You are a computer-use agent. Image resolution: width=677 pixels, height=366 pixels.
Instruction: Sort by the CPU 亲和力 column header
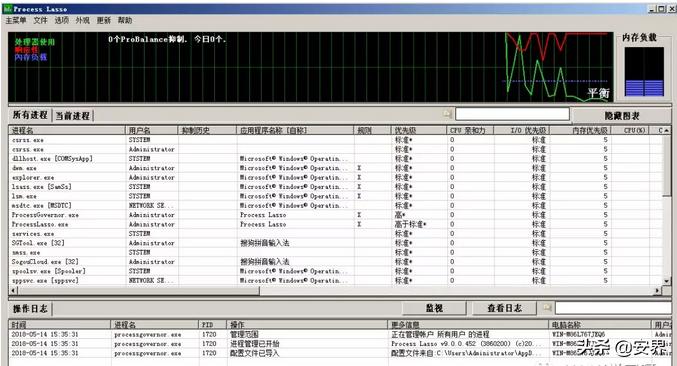tap(470, 130)
